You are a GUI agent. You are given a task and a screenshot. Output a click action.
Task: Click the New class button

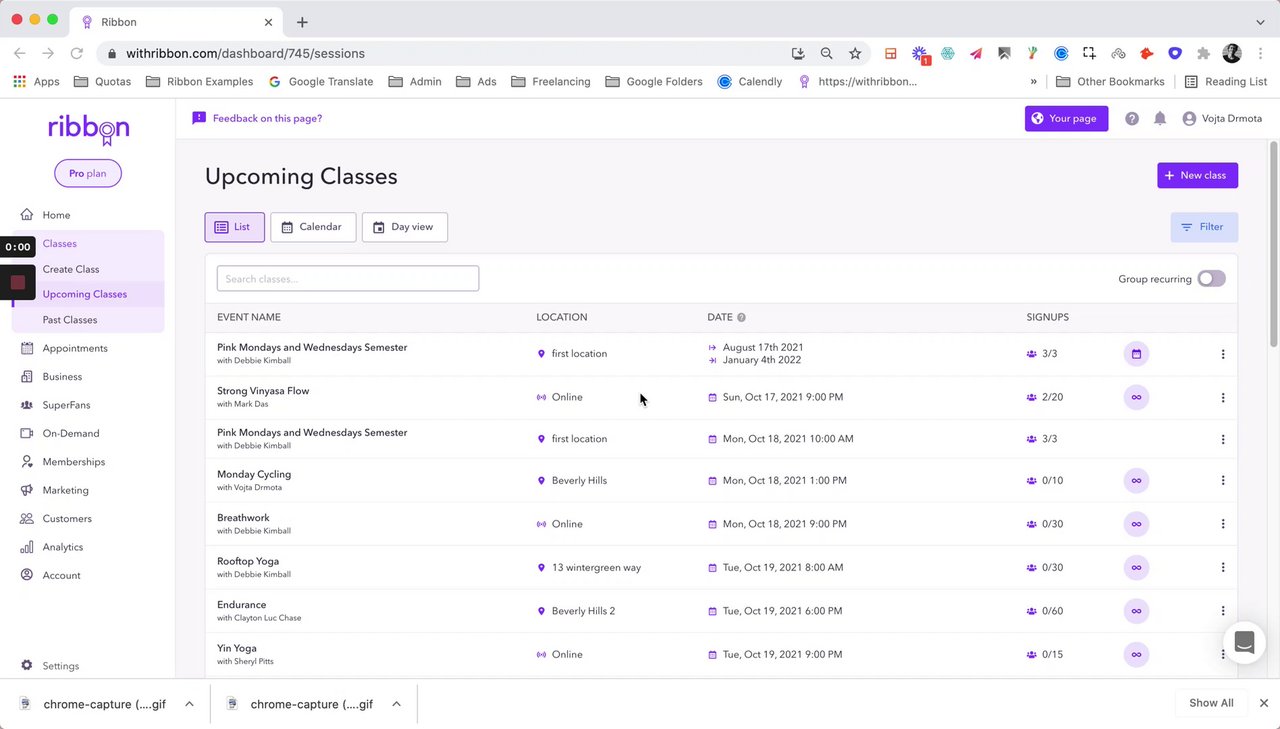click(x=1197, y=175)
